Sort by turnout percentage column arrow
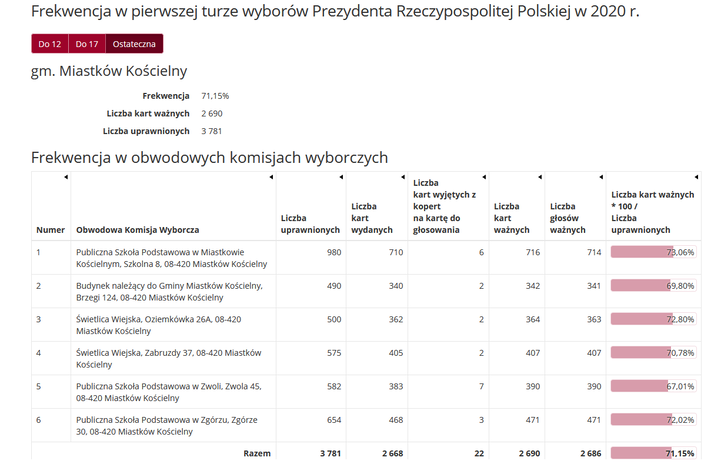This screenshot has width=721, height=474. (696, 177)
